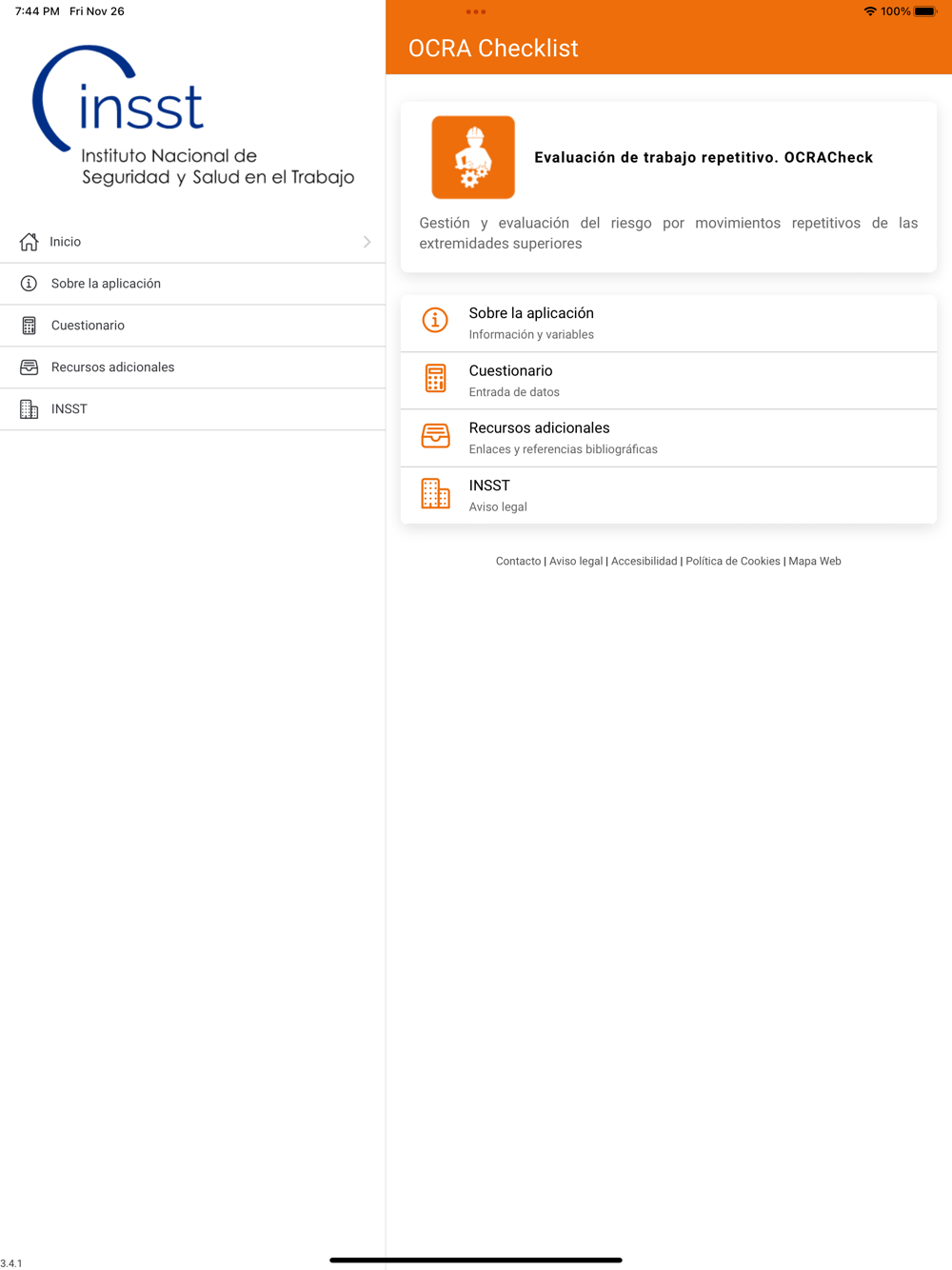
Task: Open Recursos adicionales from the main list
Action: tap(668, 438)
